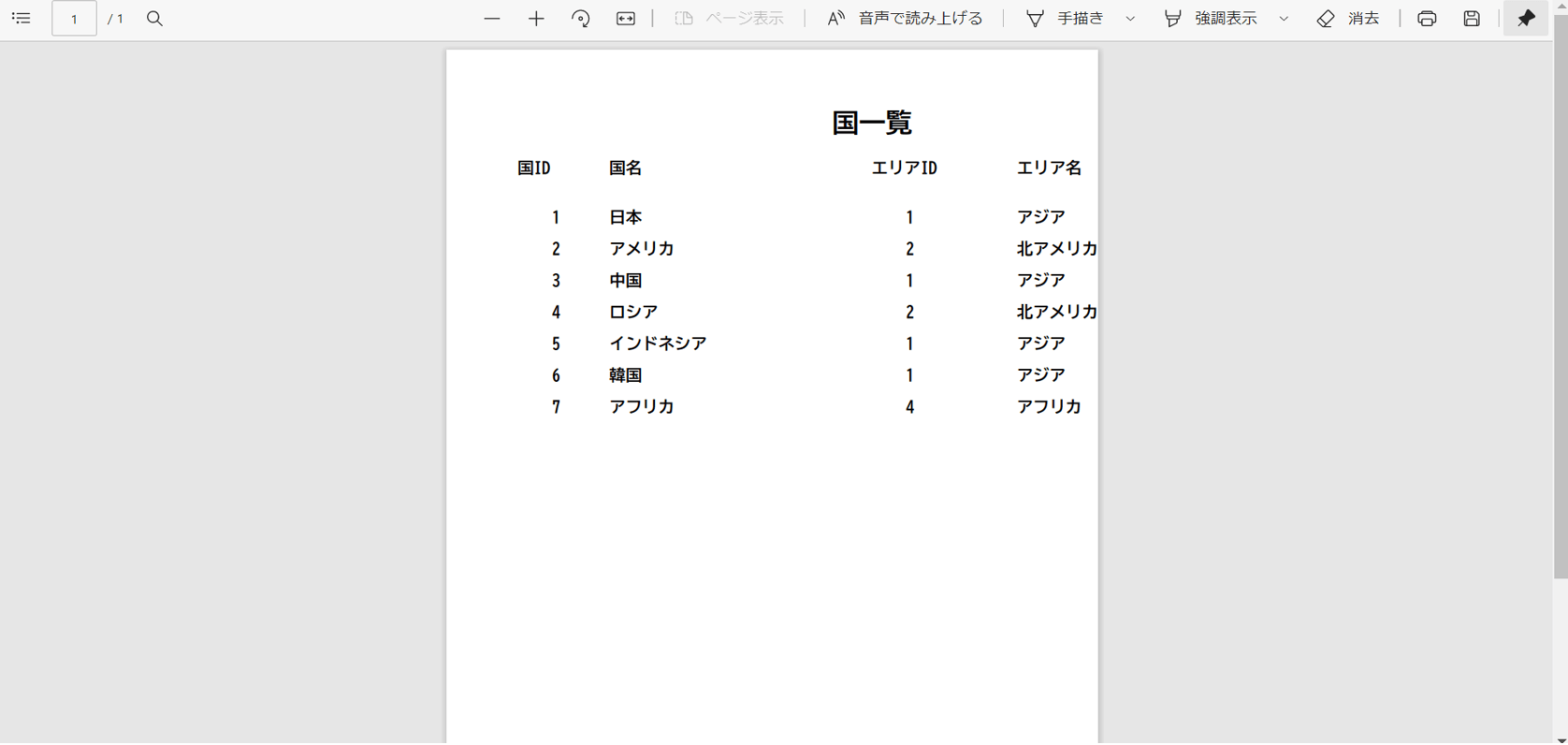The height and width of the screenshot is (745, 1568).
Task: Open the table of contents sidebar
Action: (x=21, y=19)
